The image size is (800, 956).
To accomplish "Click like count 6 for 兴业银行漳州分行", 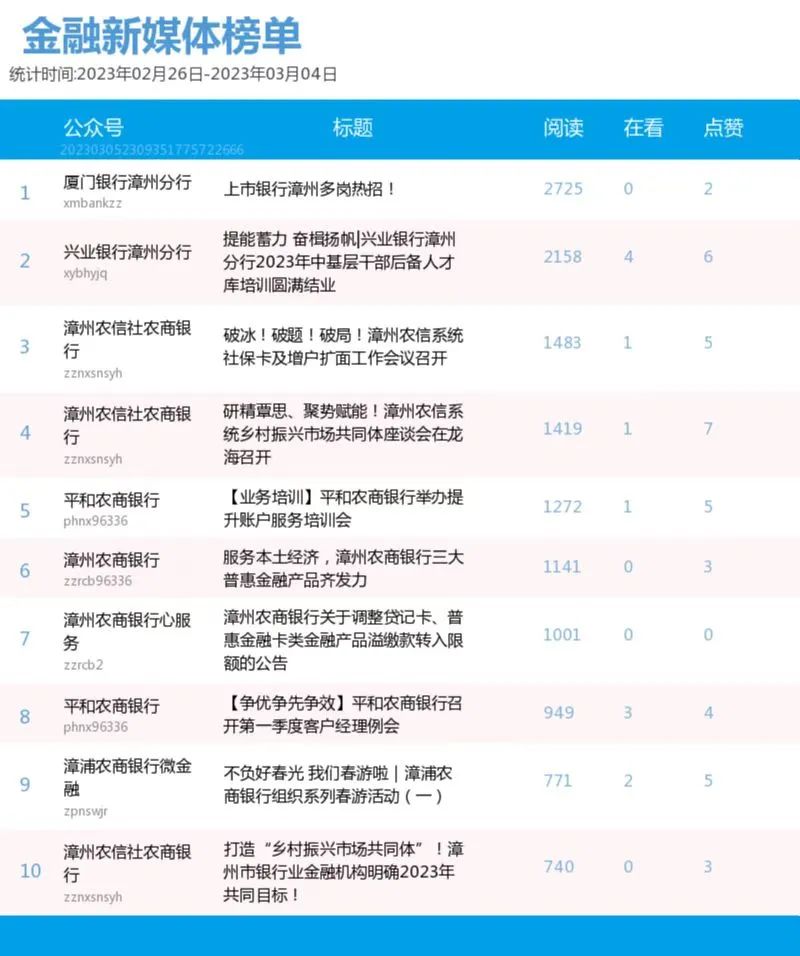I will tap(708, 257).
